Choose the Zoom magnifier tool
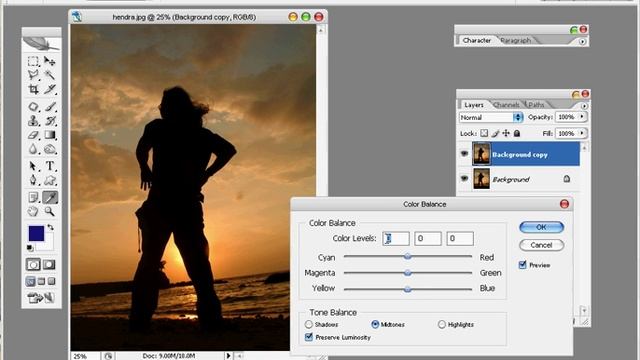The width and height of the screenshot is (640, 360). (x=50, y=211)
